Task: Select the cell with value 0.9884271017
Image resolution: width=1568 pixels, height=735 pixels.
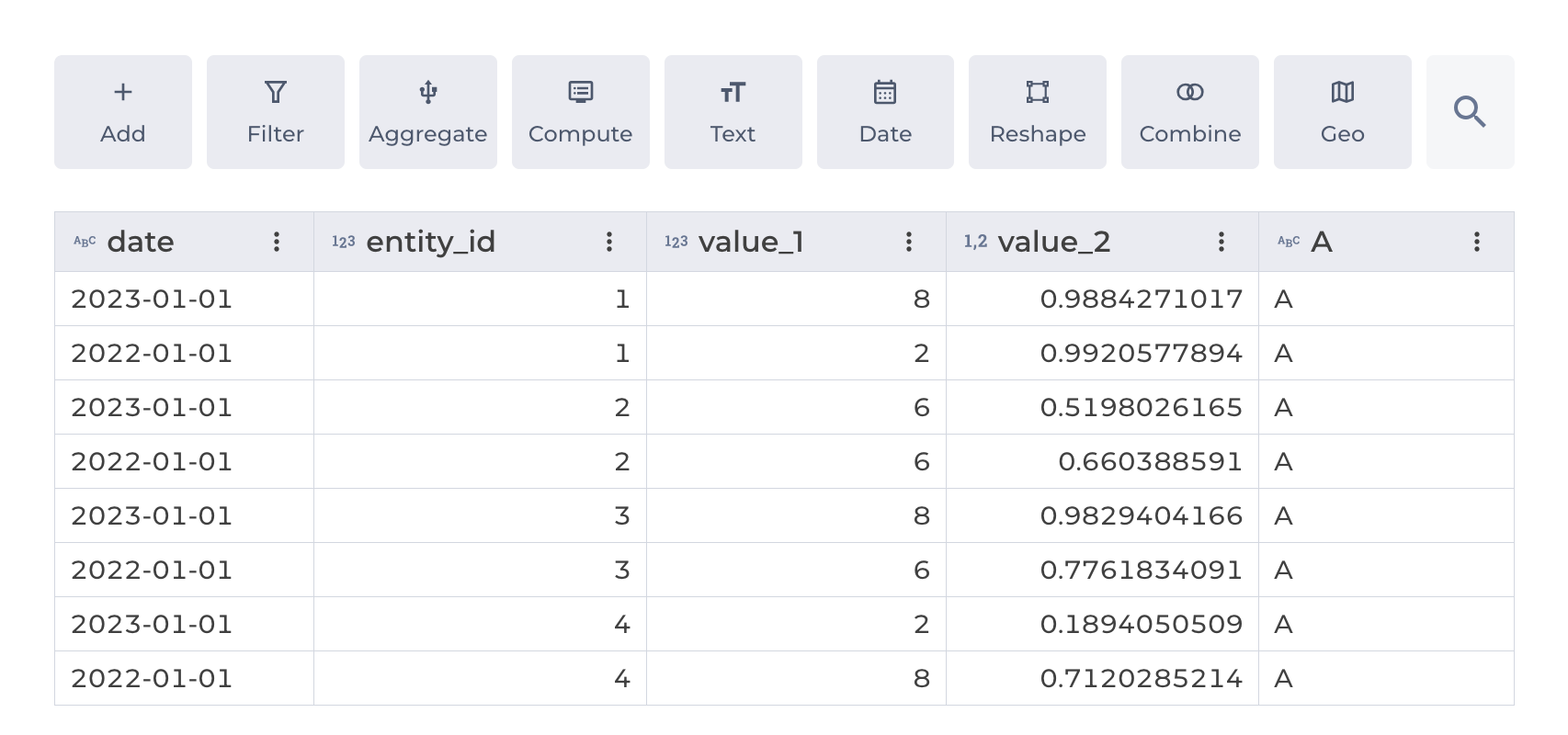Action: tap(1141, 299)
